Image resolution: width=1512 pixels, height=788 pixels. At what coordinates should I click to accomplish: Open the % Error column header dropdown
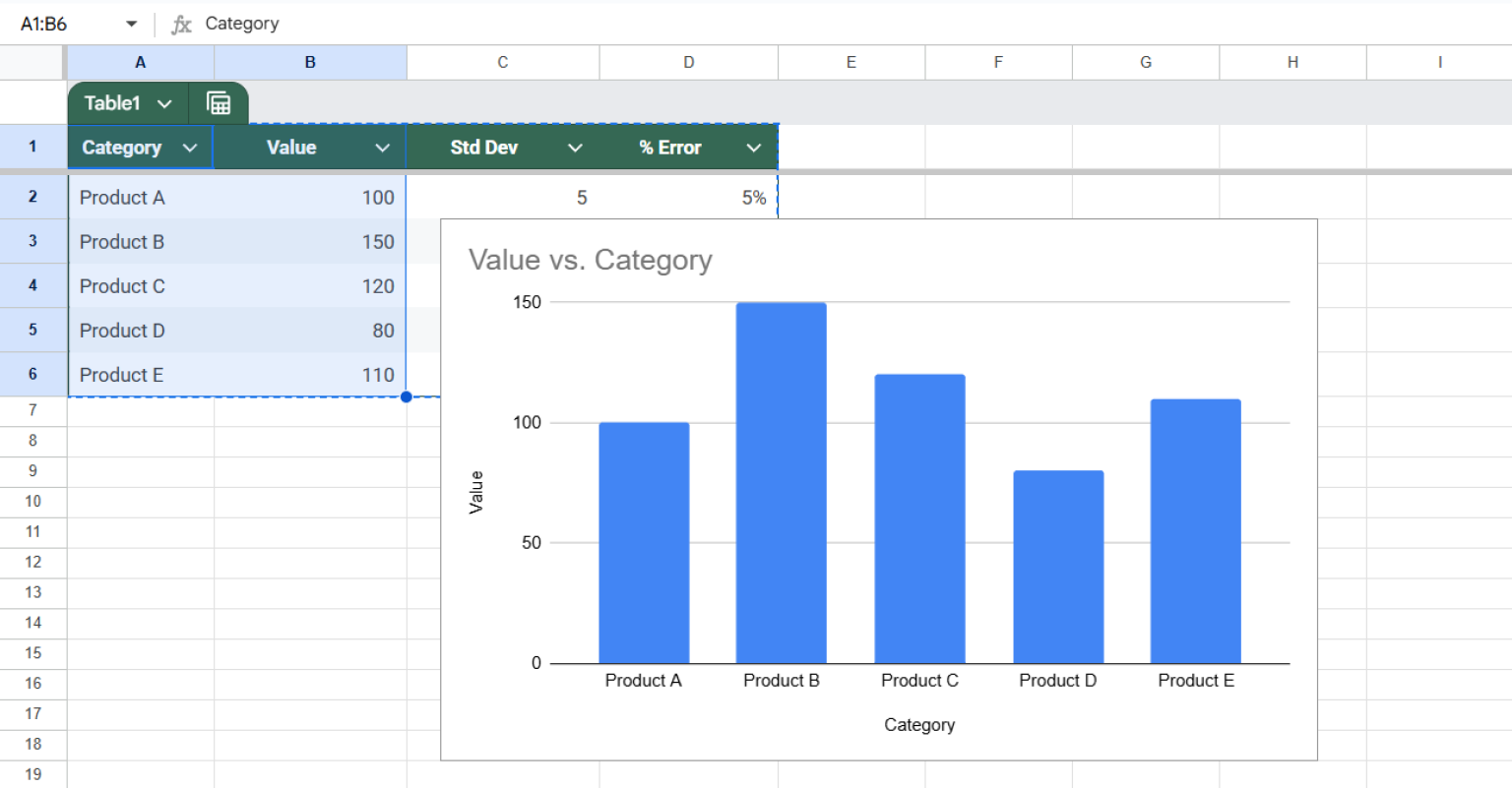click(x=754, y=147)
